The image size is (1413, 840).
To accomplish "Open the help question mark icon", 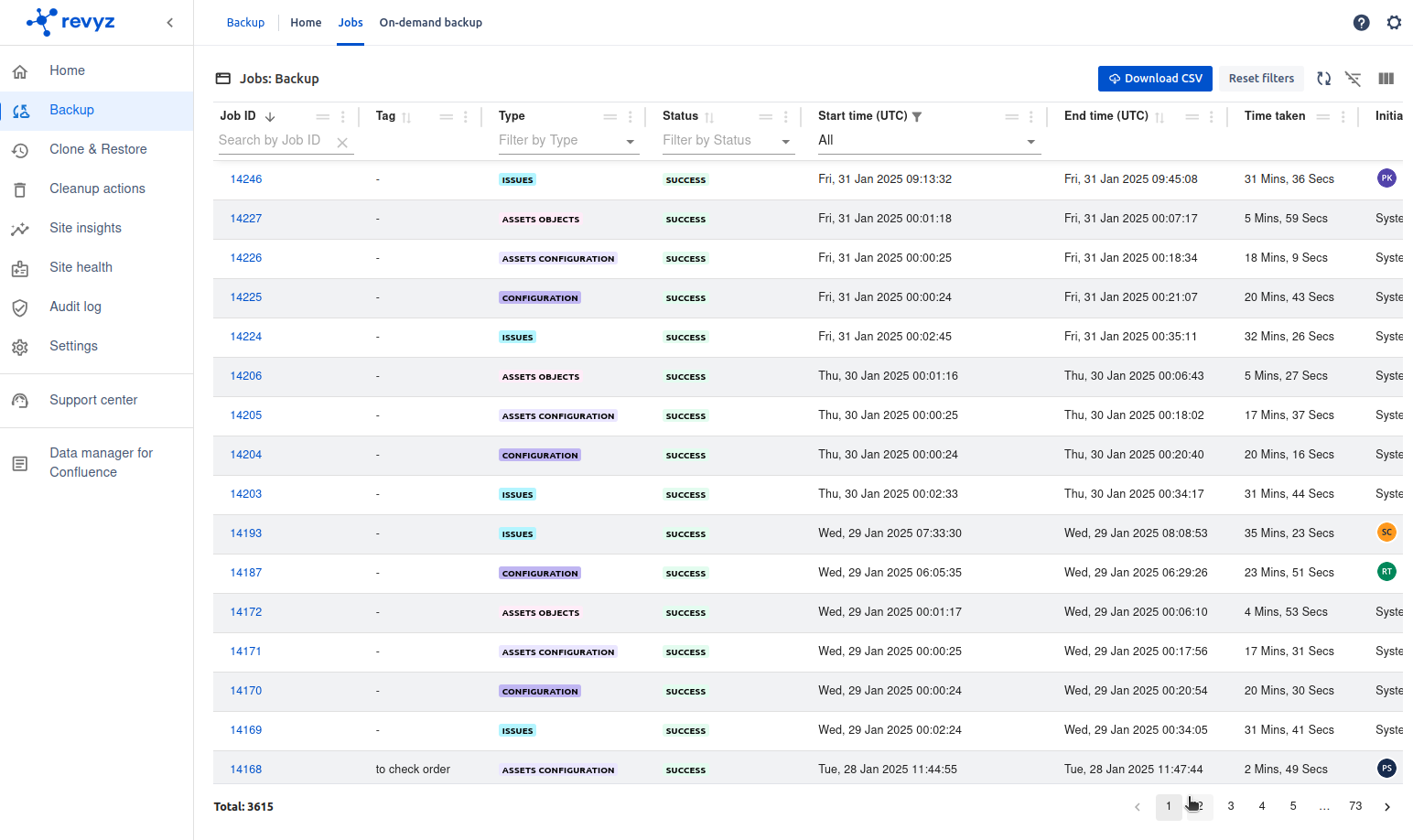I will [1361, 23].
